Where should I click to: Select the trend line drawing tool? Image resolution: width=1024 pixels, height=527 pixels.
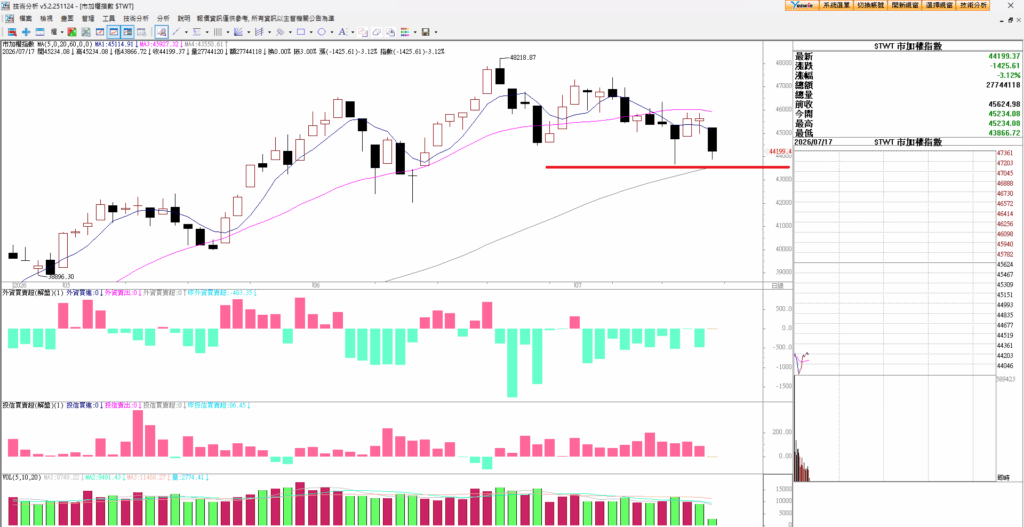pyautogui.click(x=176, y=32)
